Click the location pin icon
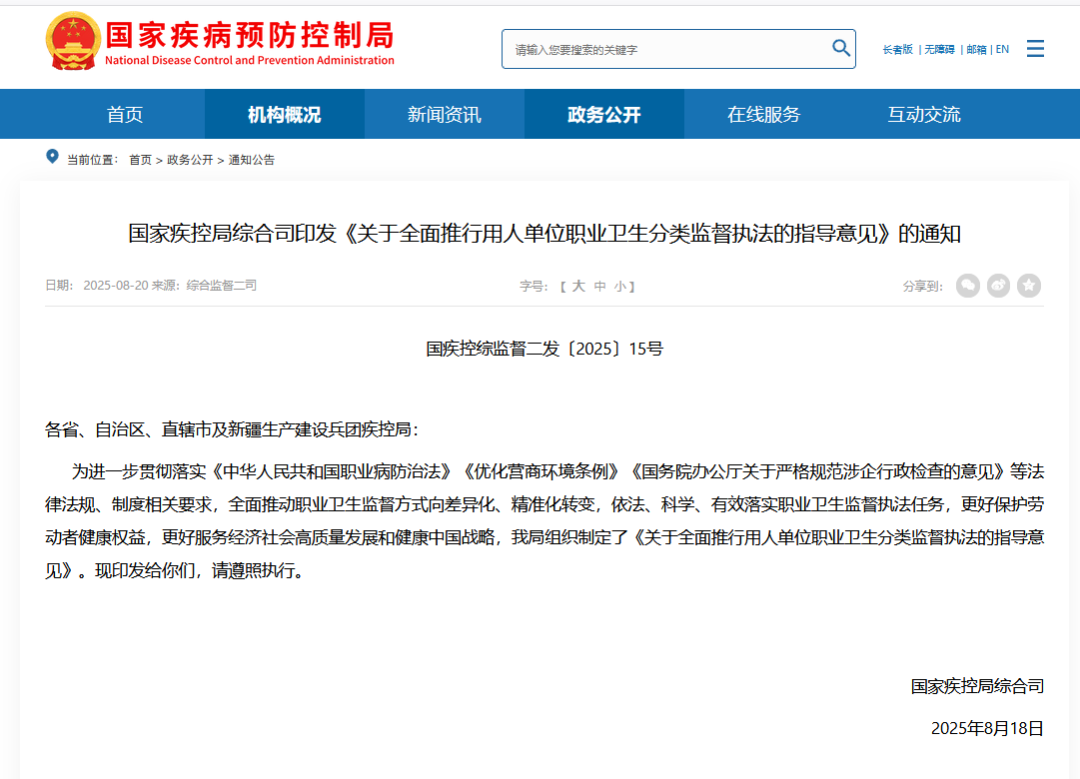 coord(52,157)
